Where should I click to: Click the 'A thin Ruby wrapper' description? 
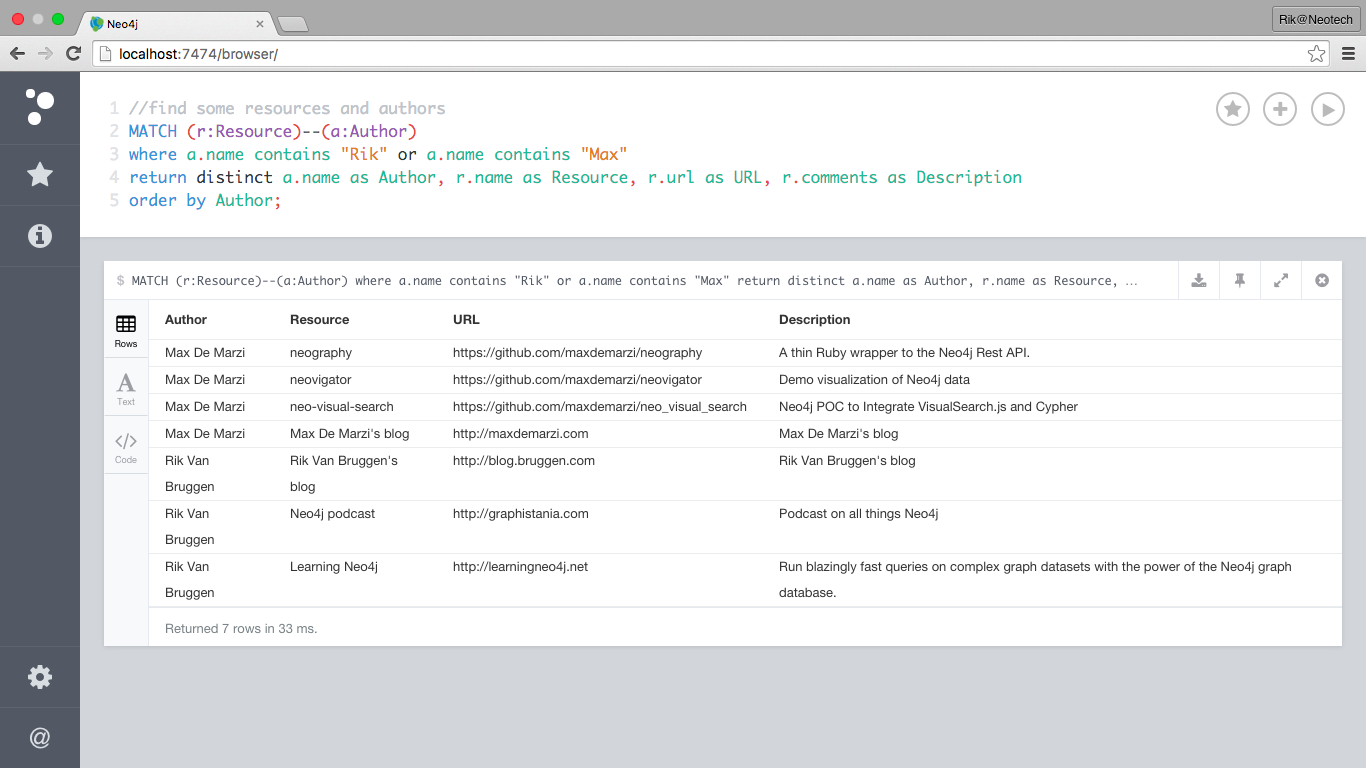[x=904, y=353]
